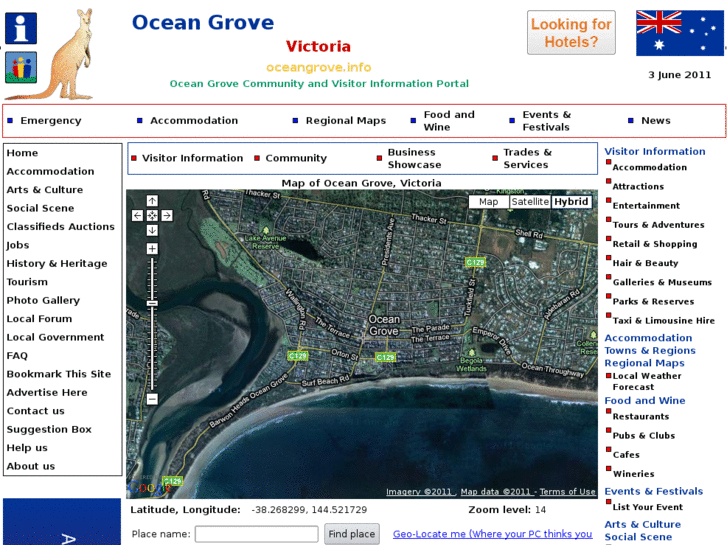This screenshot has height=545, width=727.
Task: Click the map zoom slider handle
Action: pyautogui.click(x=152, y=303)
